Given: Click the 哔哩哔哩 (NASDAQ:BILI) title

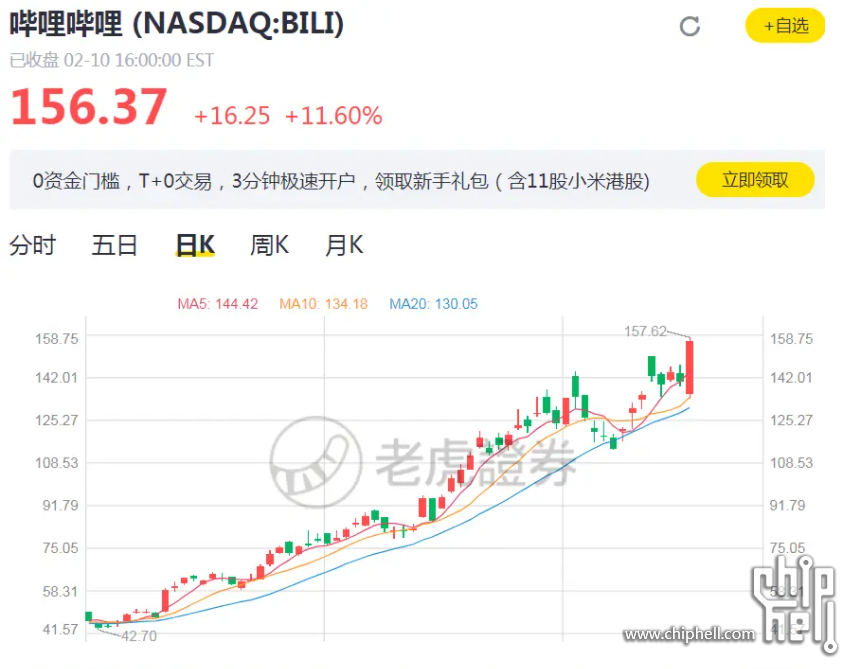Looking at the screenshot, I should coord(177,24).
